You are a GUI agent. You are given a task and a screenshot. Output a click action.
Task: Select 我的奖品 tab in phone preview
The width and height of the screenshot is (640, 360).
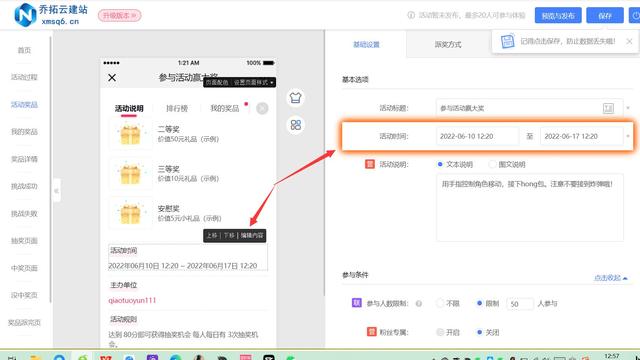click(x=224, y=109)
